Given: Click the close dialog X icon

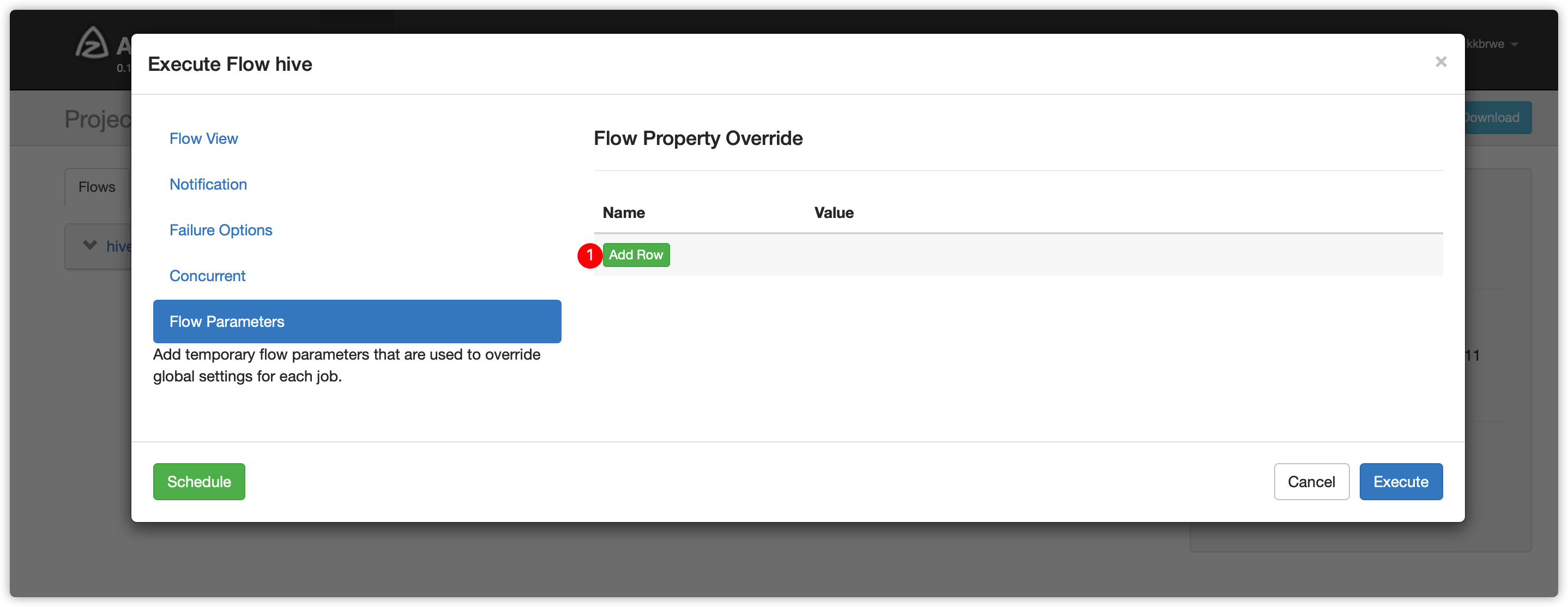Looking at the screenshot, I should pos(1440,62).
